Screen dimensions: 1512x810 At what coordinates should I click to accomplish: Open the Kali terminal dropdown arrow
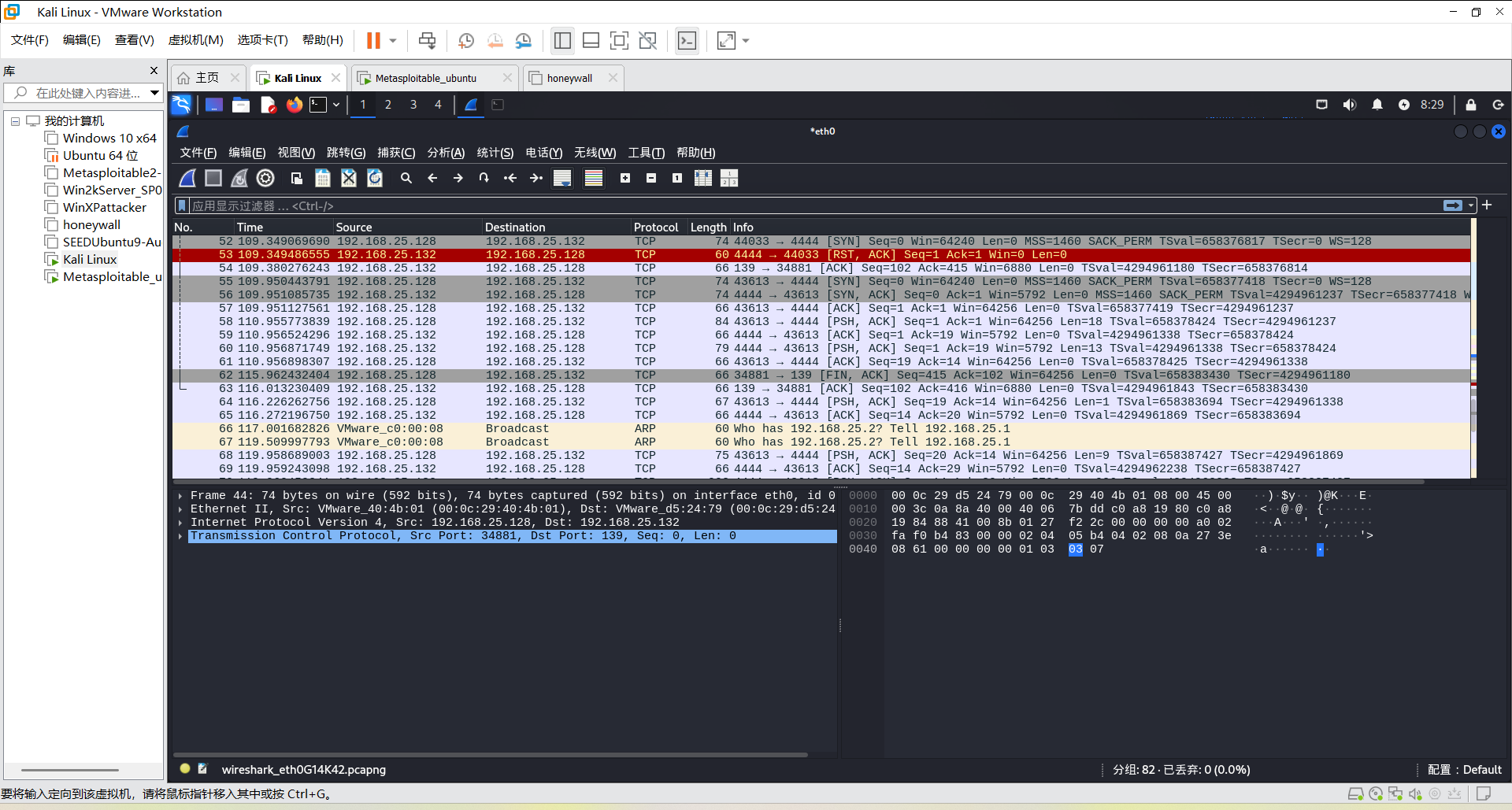pyautogui.click(x=336, y=105)
